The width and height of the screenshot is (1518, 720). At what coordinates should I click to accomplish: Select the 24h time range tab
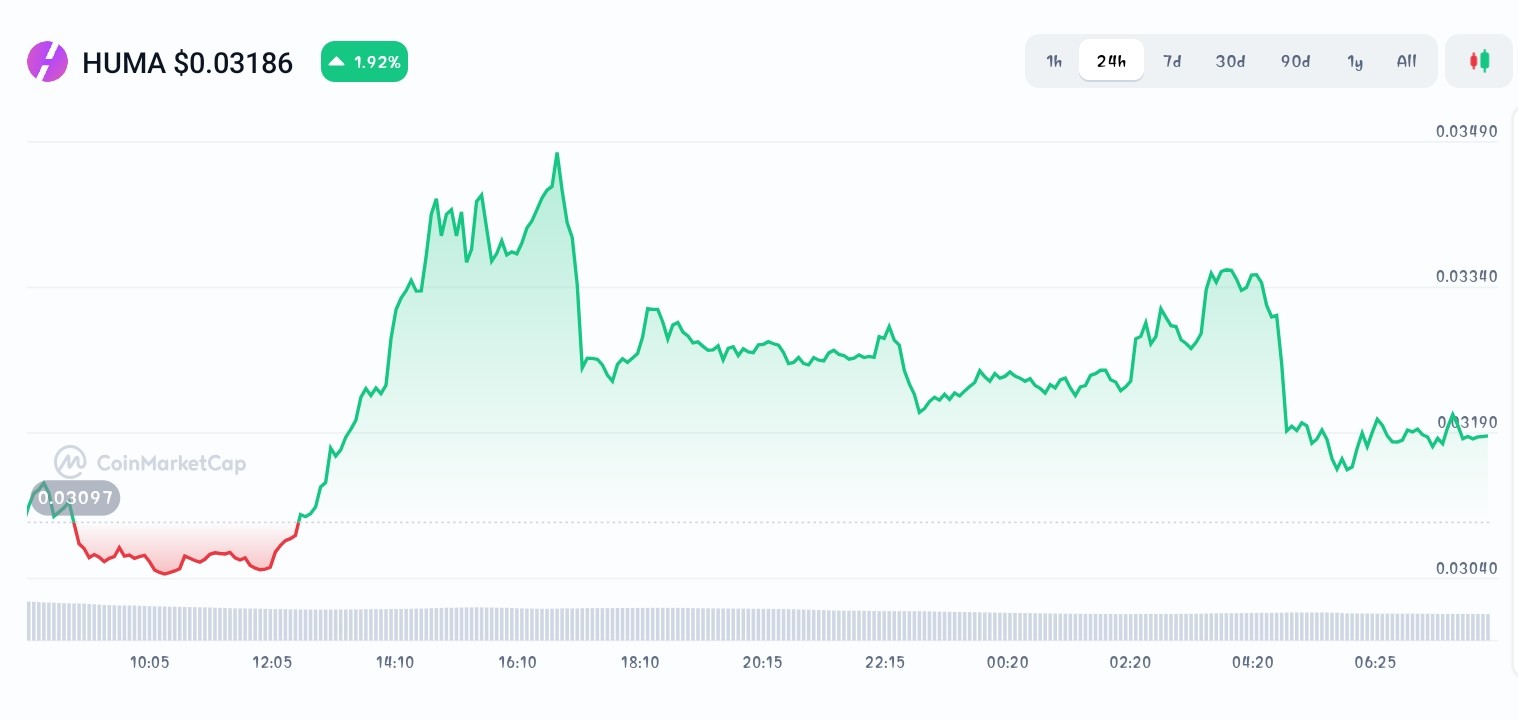pos(1111,61)
